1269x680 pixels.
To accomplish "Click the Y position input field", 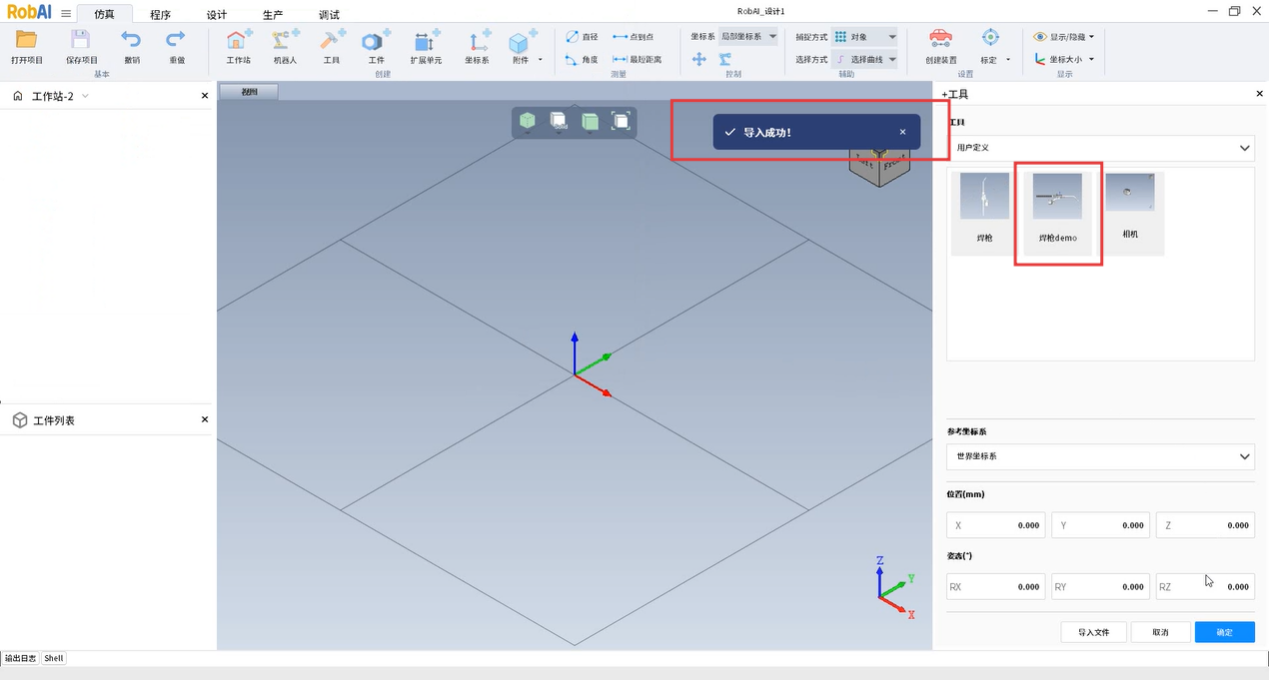I will [1101, 525].
